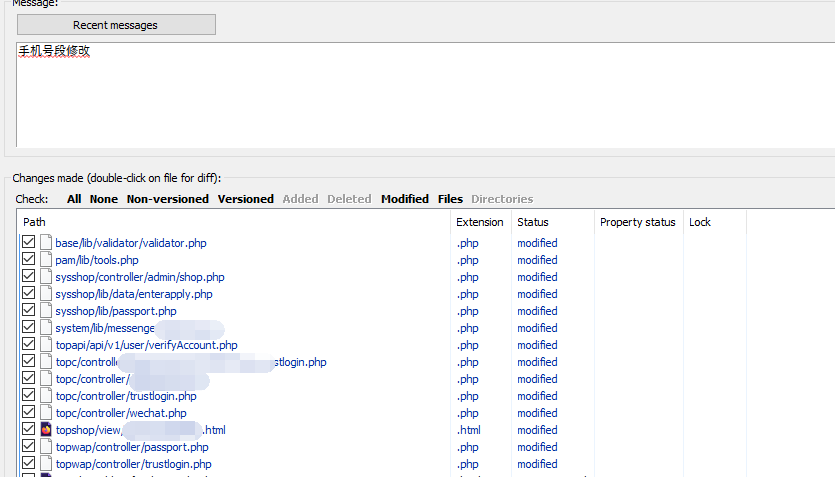Click the file icon beside sysshop/lib/passport.php
Viewport: 835px width, 477px height.
point(46,310)
